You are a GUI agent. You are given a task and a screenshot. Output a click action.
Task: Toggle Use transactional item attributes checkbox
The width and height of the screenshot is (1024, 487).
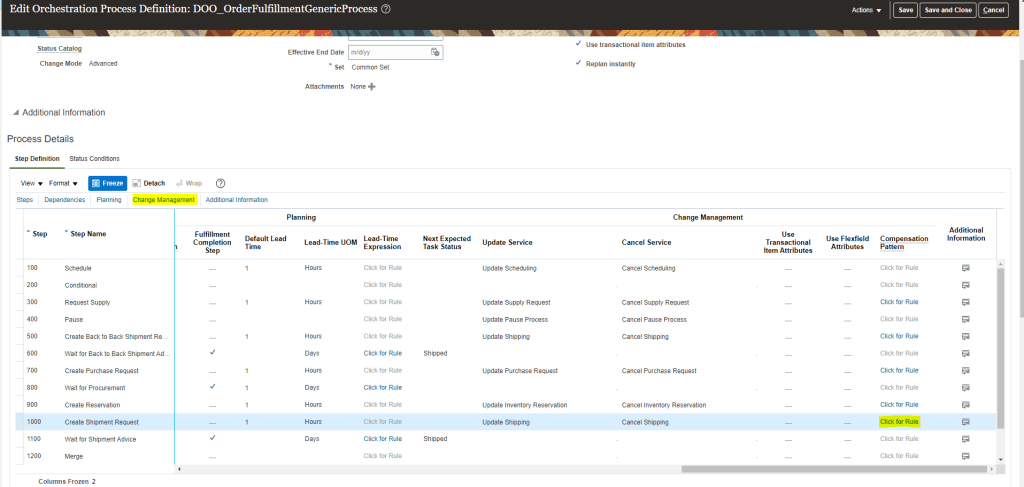pos(579,44)
